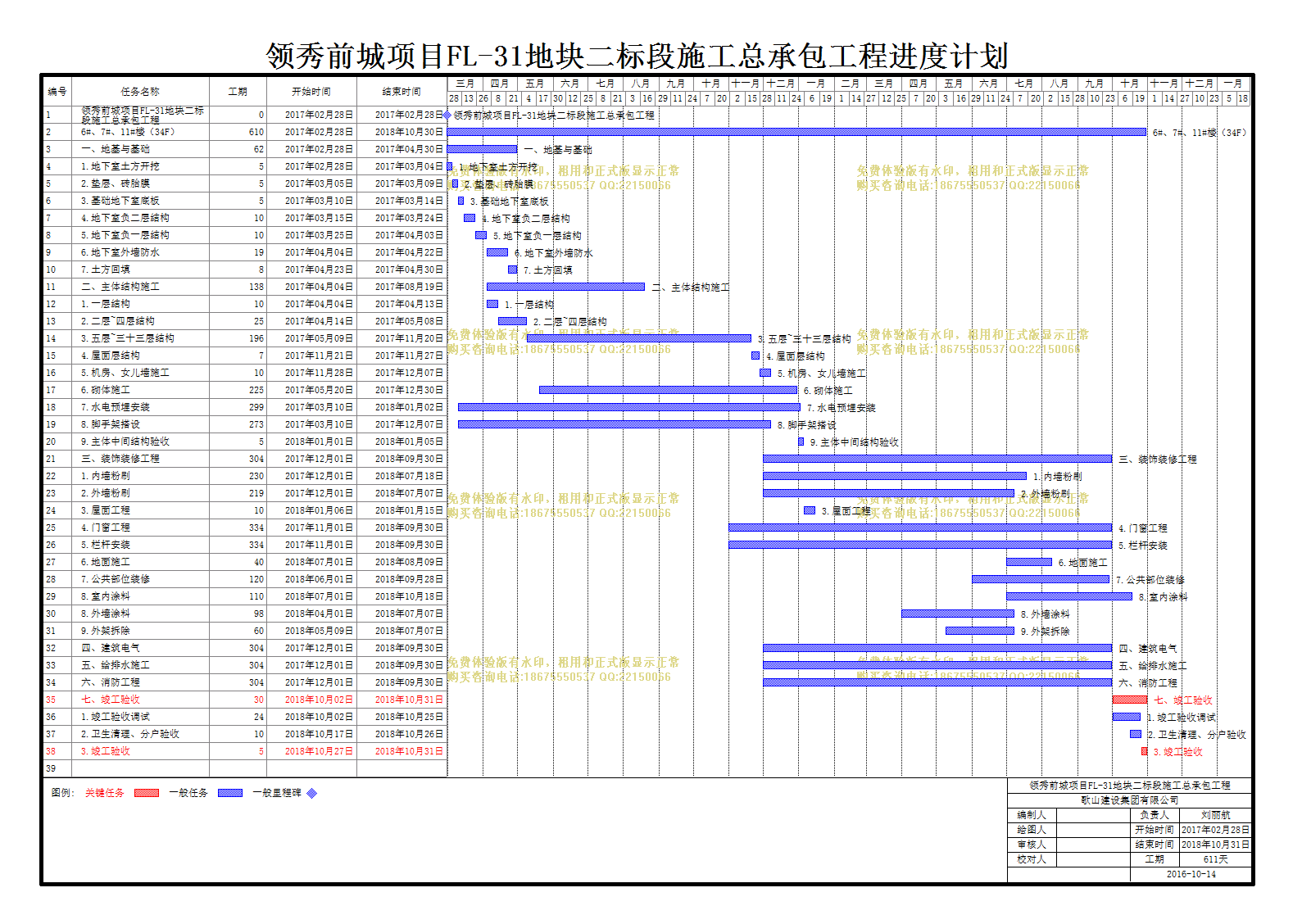Click the Gantt bar for 1. 内墙粉刷
The image size is (1293, 924).
coord(895,476)
